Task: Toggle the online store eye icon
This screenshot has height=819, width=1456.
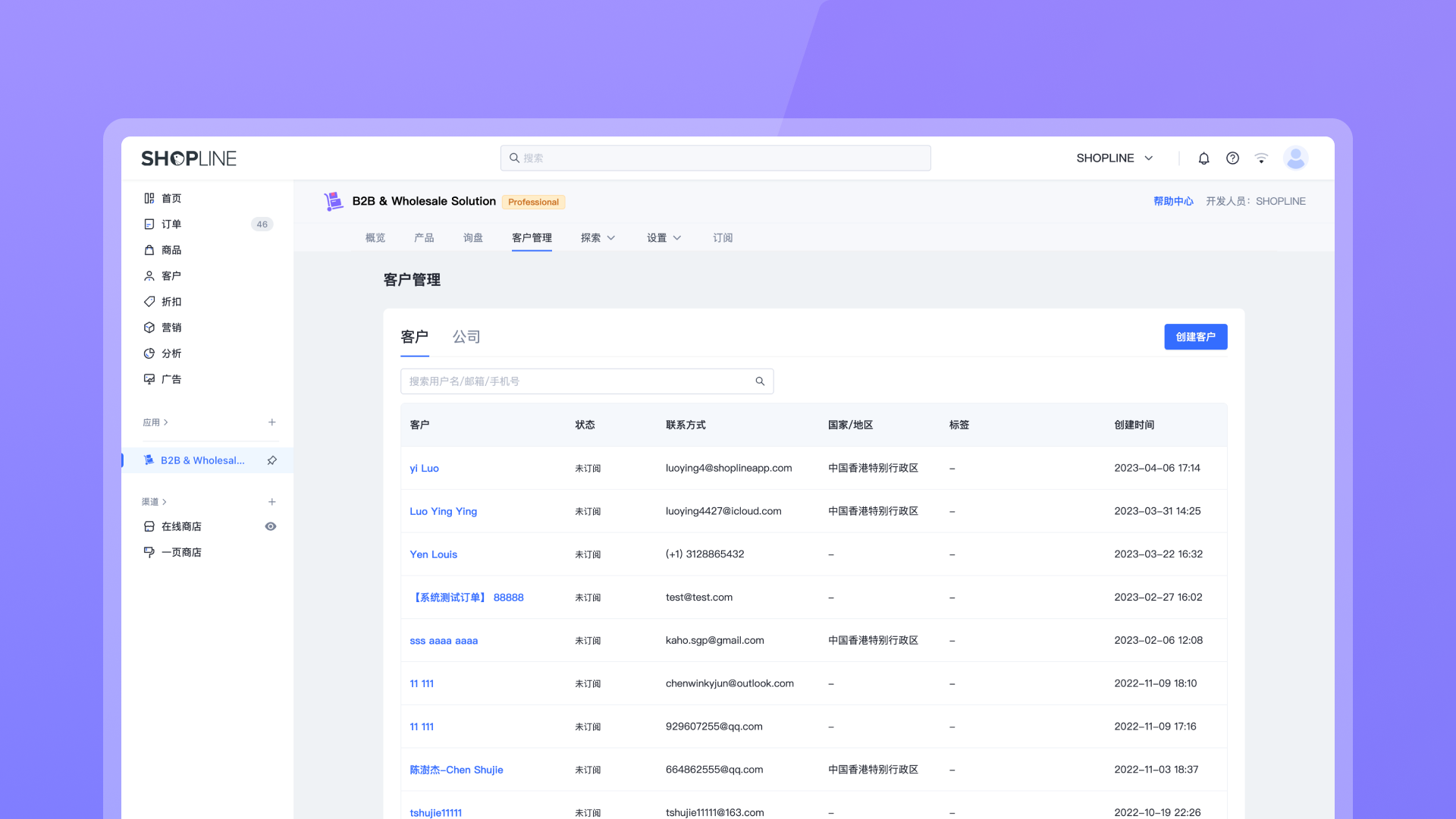Action: (270, 526)
